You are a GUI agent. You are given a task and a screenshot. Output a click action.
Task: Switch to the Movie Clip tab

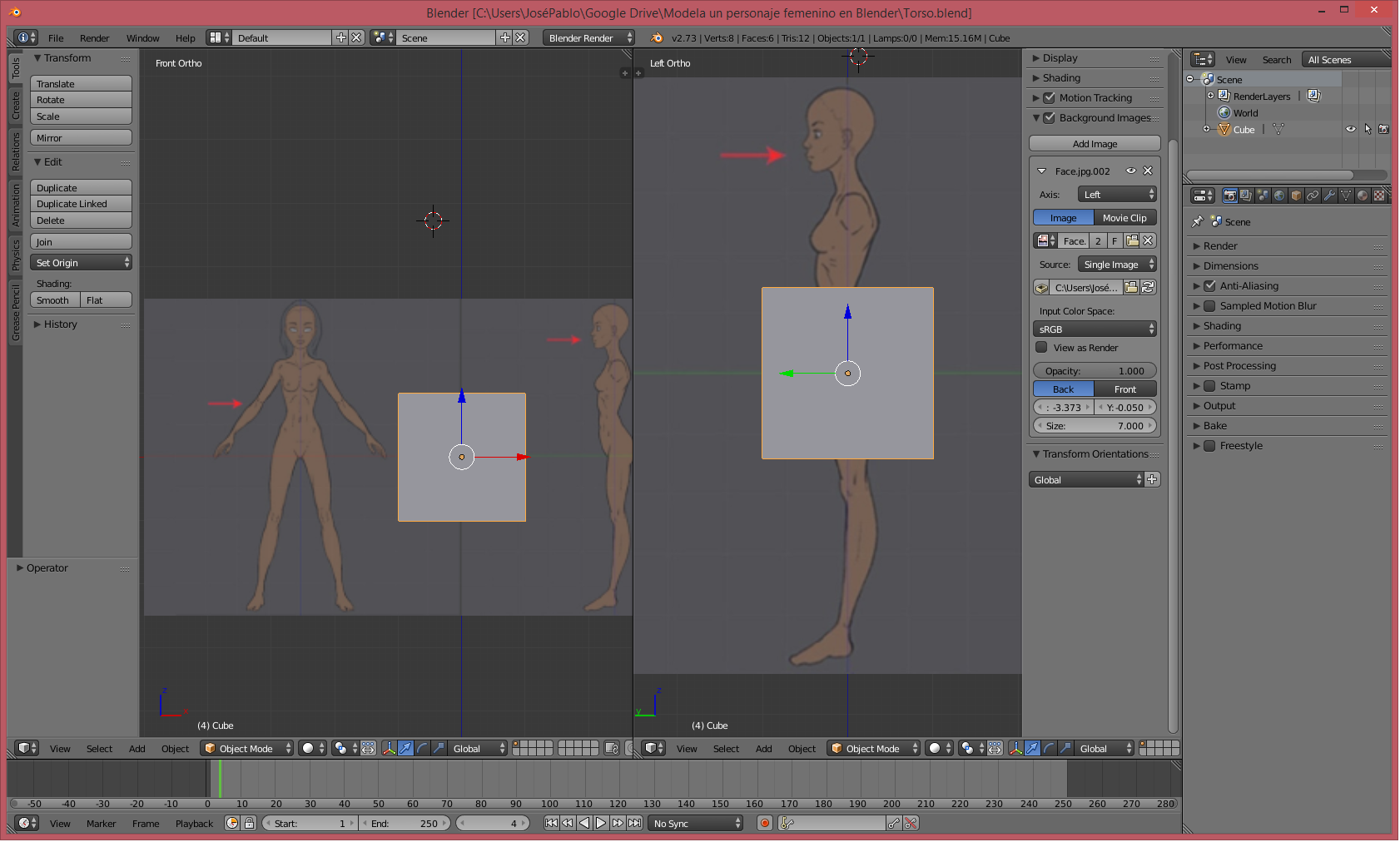1124,218
